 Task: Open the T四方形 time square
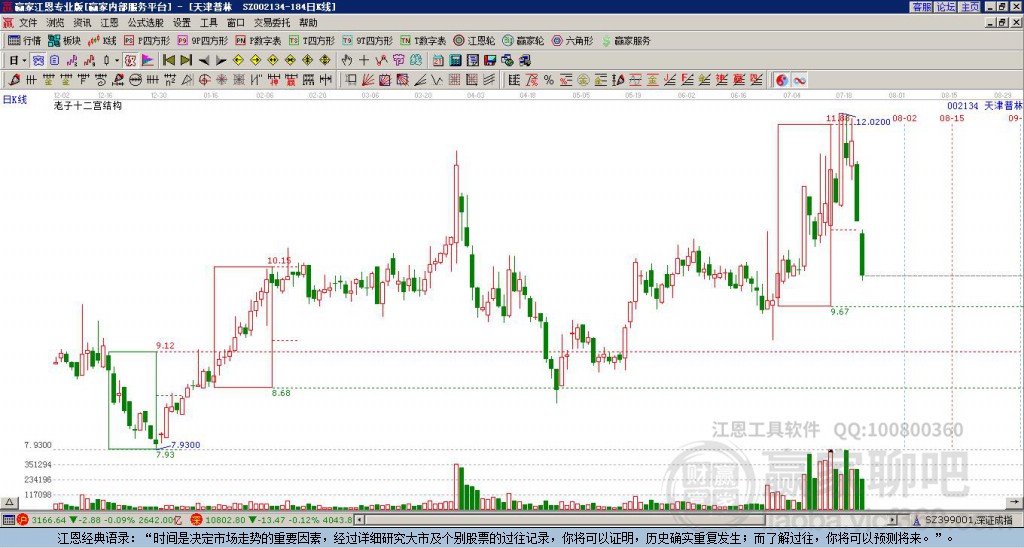pos(312,40)
